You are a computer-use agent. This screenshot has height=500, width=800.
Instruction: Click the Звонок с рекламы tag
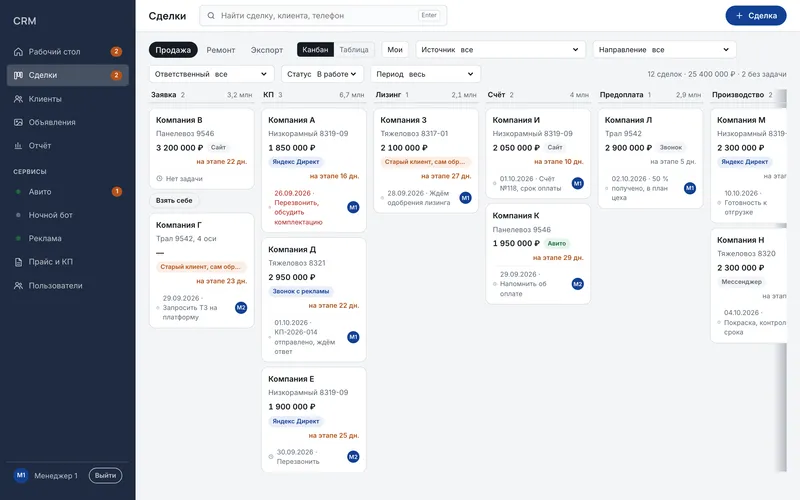click(x=301, y=291)
